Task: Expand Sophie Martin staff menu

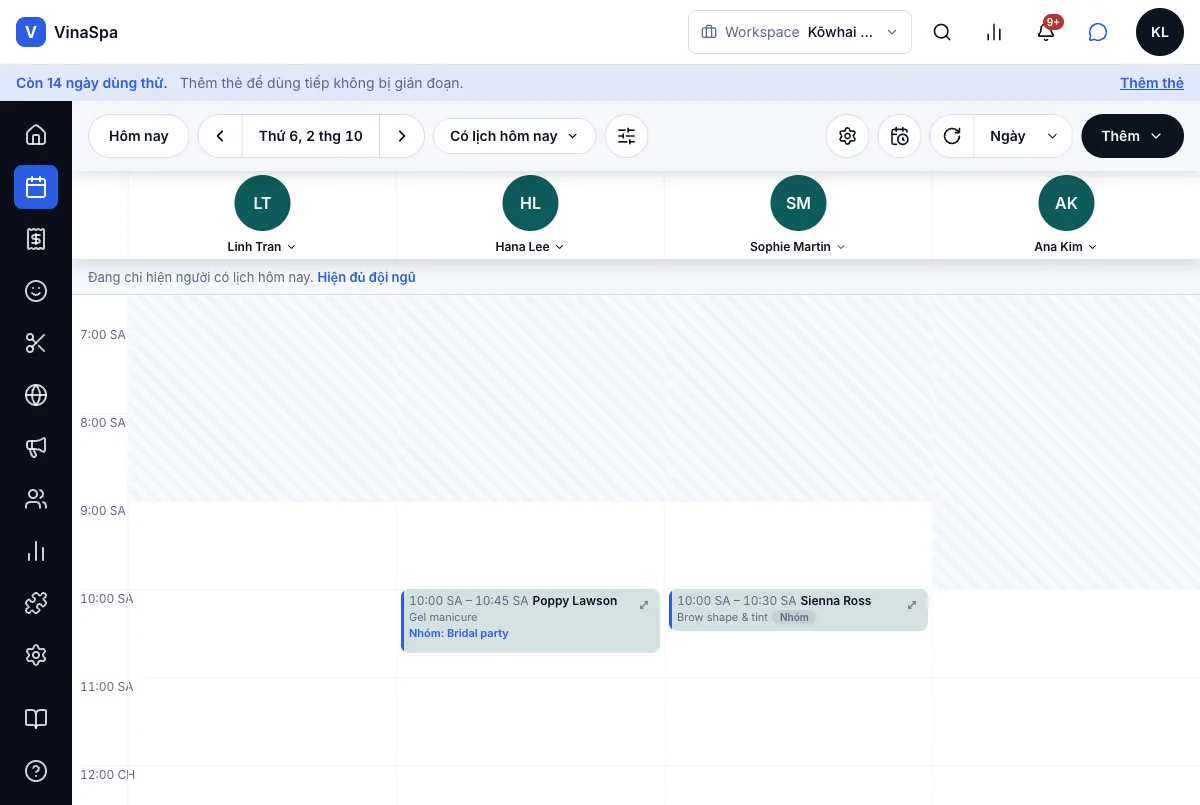Action: point(798,247)
